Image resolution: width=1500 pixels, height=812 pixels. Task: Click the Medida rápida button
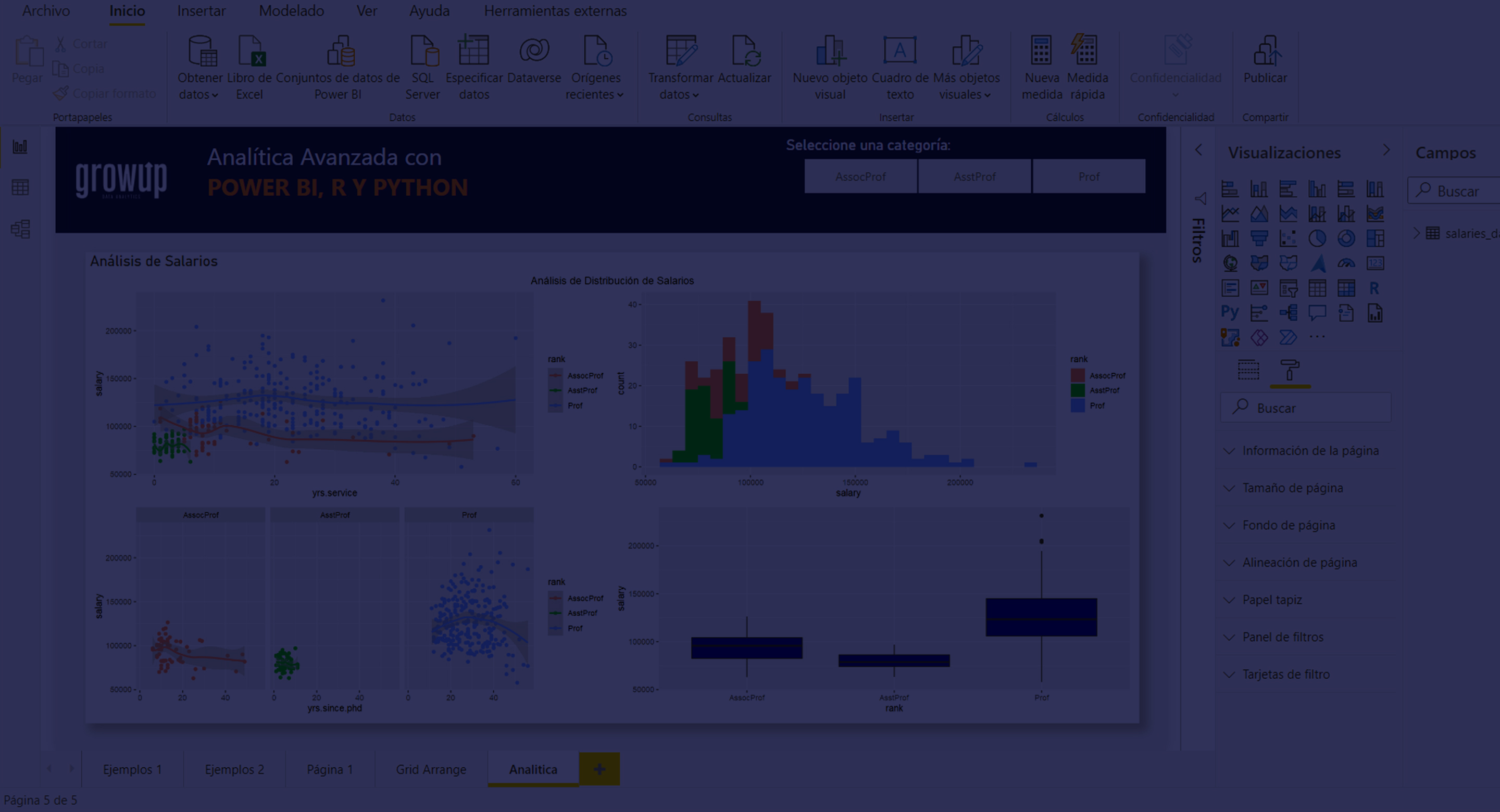pyautogui.click(x=1087, y=68)
